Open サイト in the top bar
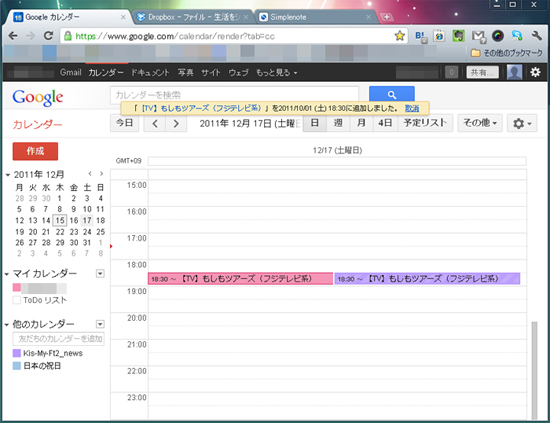Image resolution: width=550 pixels, height=423 pixels. click(211, 73)
